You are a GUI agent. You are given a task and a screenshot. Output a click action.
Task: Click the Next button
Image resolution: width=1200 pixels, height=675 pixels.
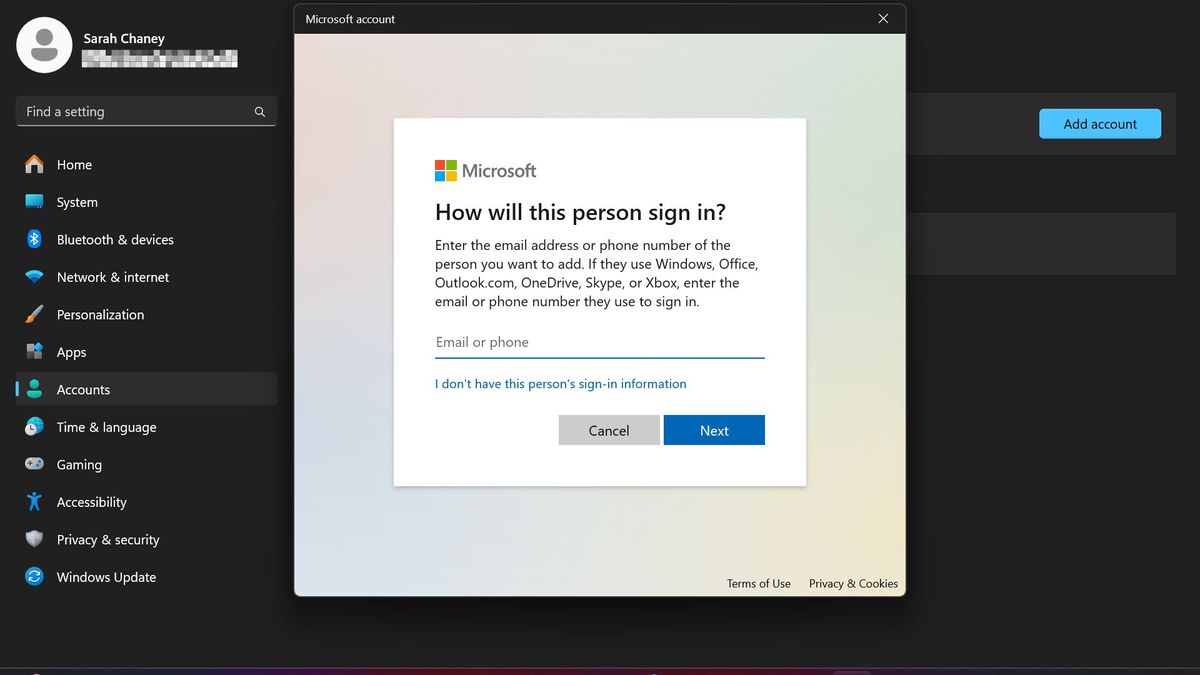[x=714, y=430]
